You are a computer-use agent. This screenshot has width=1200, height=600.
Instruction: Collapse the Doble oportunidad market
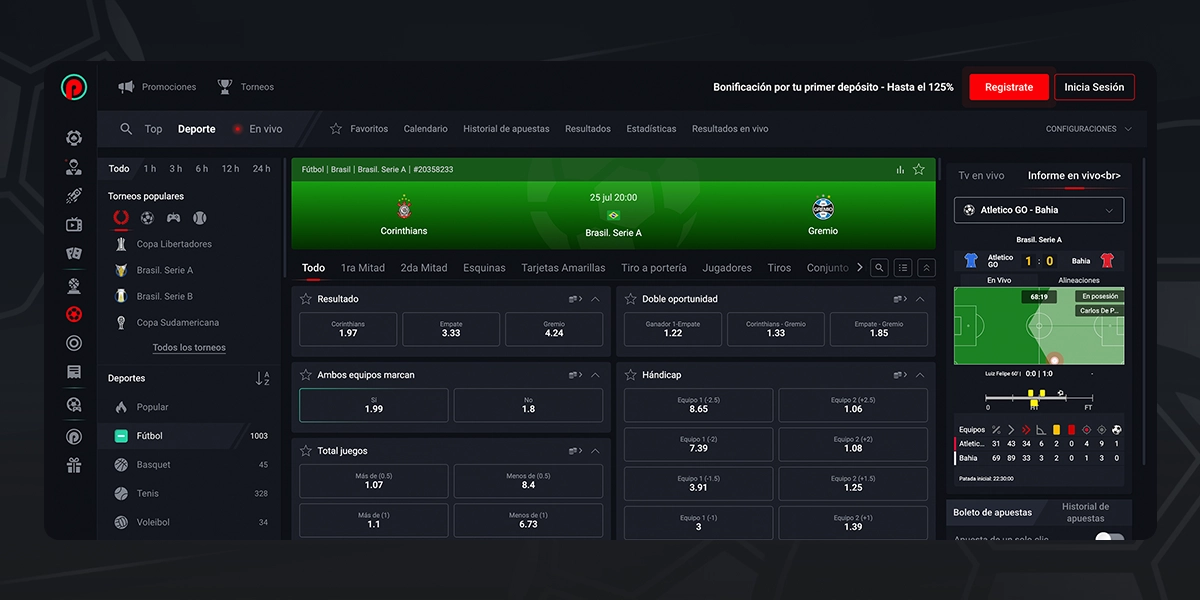920,299
